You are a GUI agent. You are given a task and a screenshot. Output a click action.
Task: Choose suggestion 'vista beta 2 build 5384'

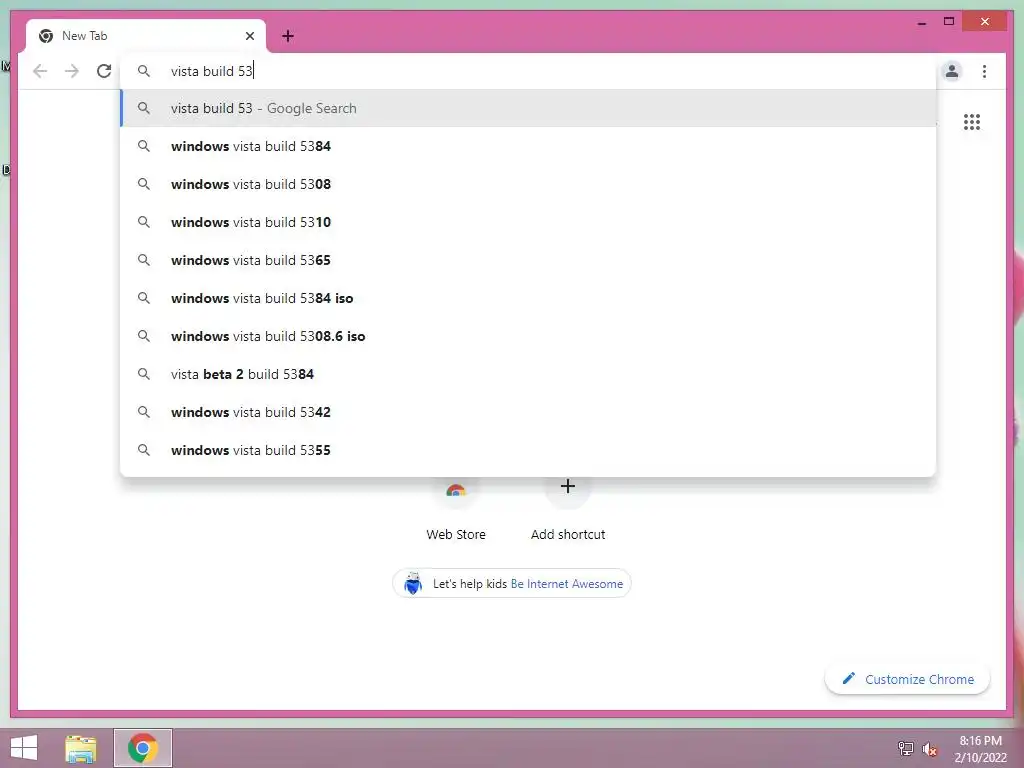[x=528, y=374]
